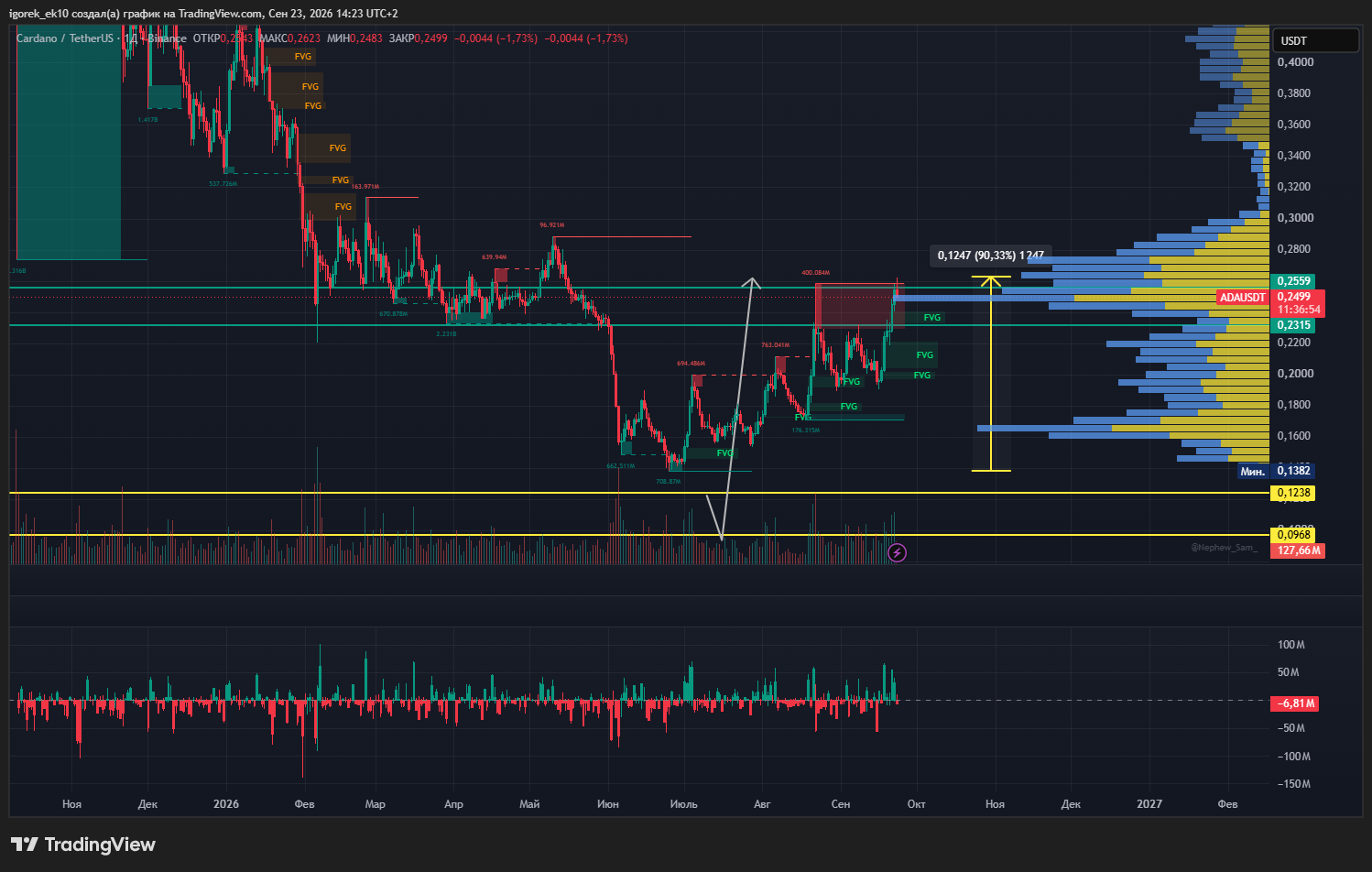1372x872 pixels.
Task: Click the 11:36:54 bar countdown timer
Action: tap(1299, 310)
